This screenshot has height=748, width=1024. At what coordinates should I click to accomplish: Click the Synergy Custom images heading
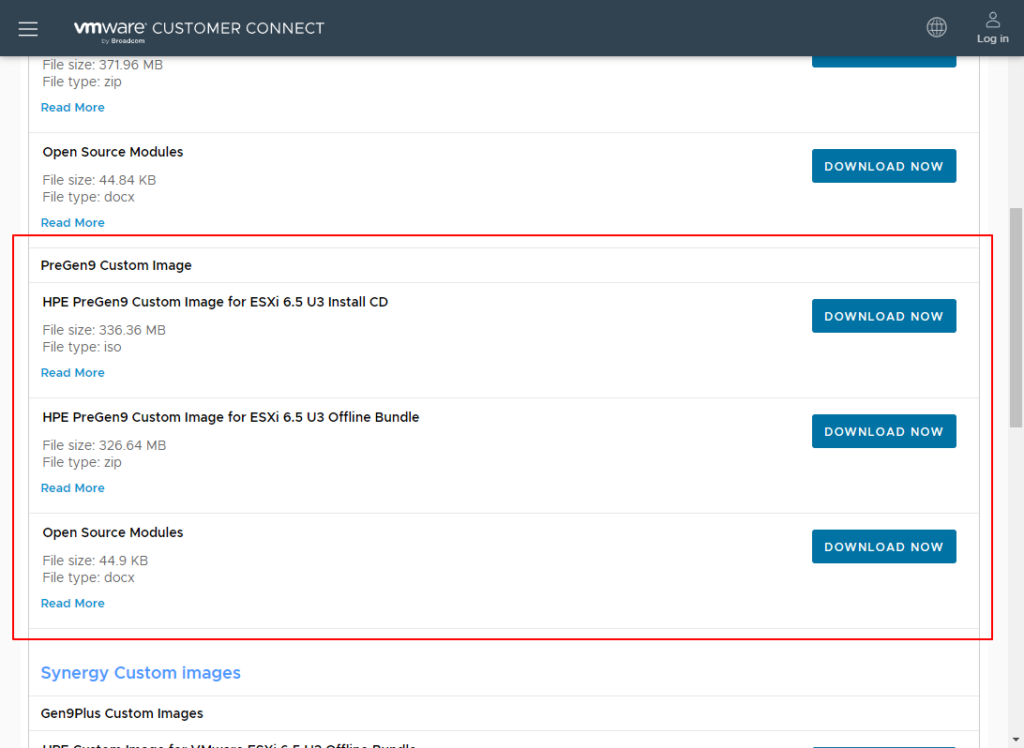click(140, 673)
